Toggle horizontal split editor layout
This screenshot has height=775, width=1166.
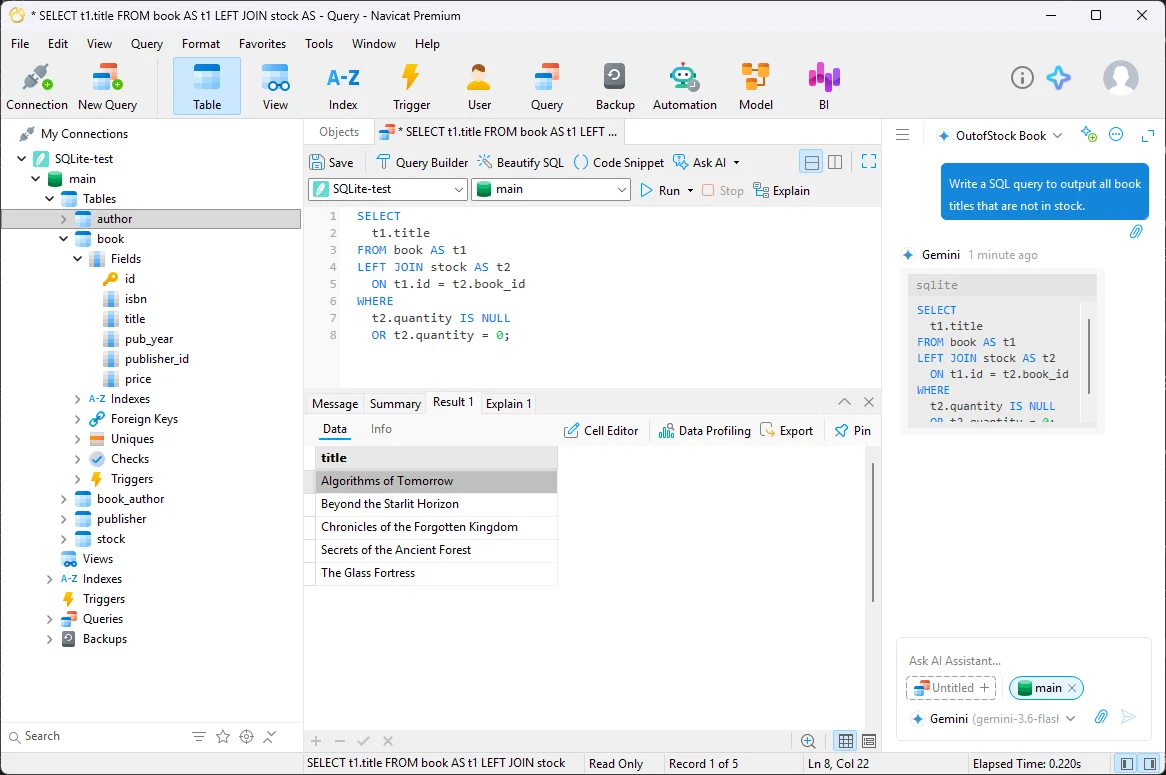pos(812,161)
